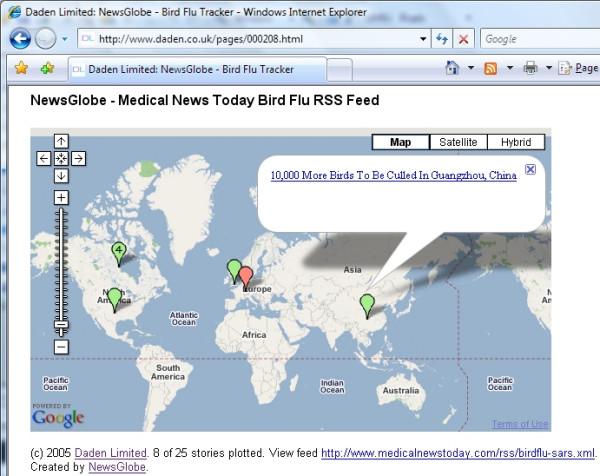Pan the map left with arrow
The height and width of the screenshot is (476, 600).
pos(44,159)
